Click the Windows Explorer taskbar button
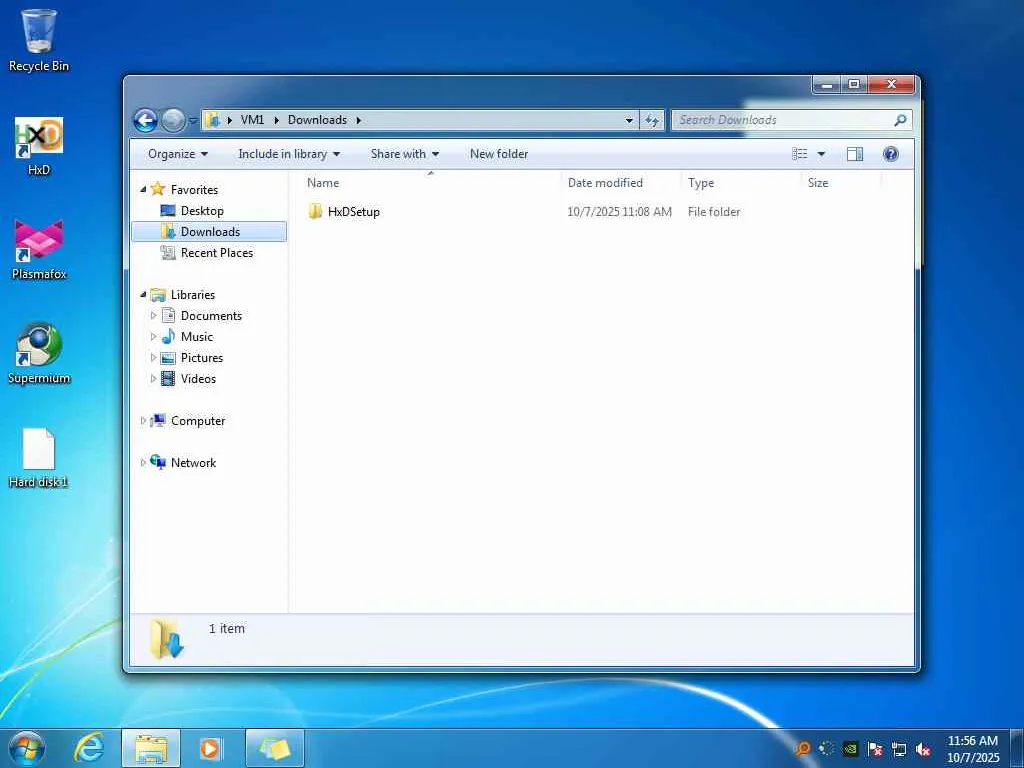Viewport: 1024px width, 768px height. pyautogui.click(x=151, y=748)
